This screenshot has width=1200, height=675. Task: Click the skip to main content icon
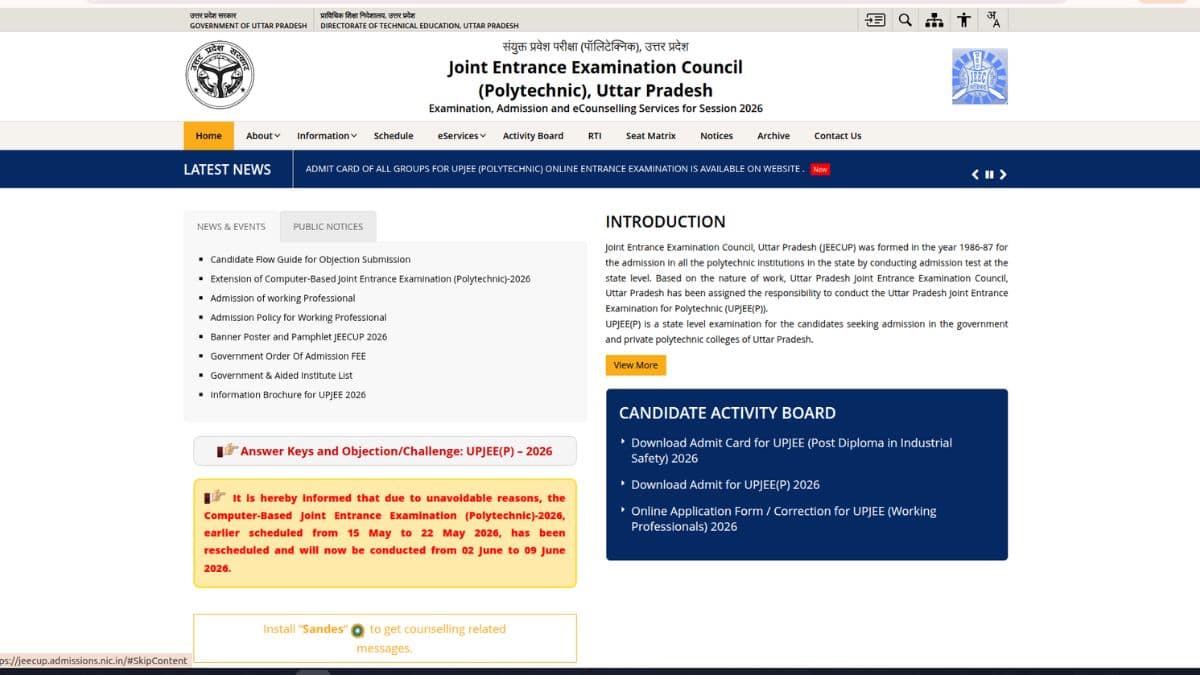875,19
